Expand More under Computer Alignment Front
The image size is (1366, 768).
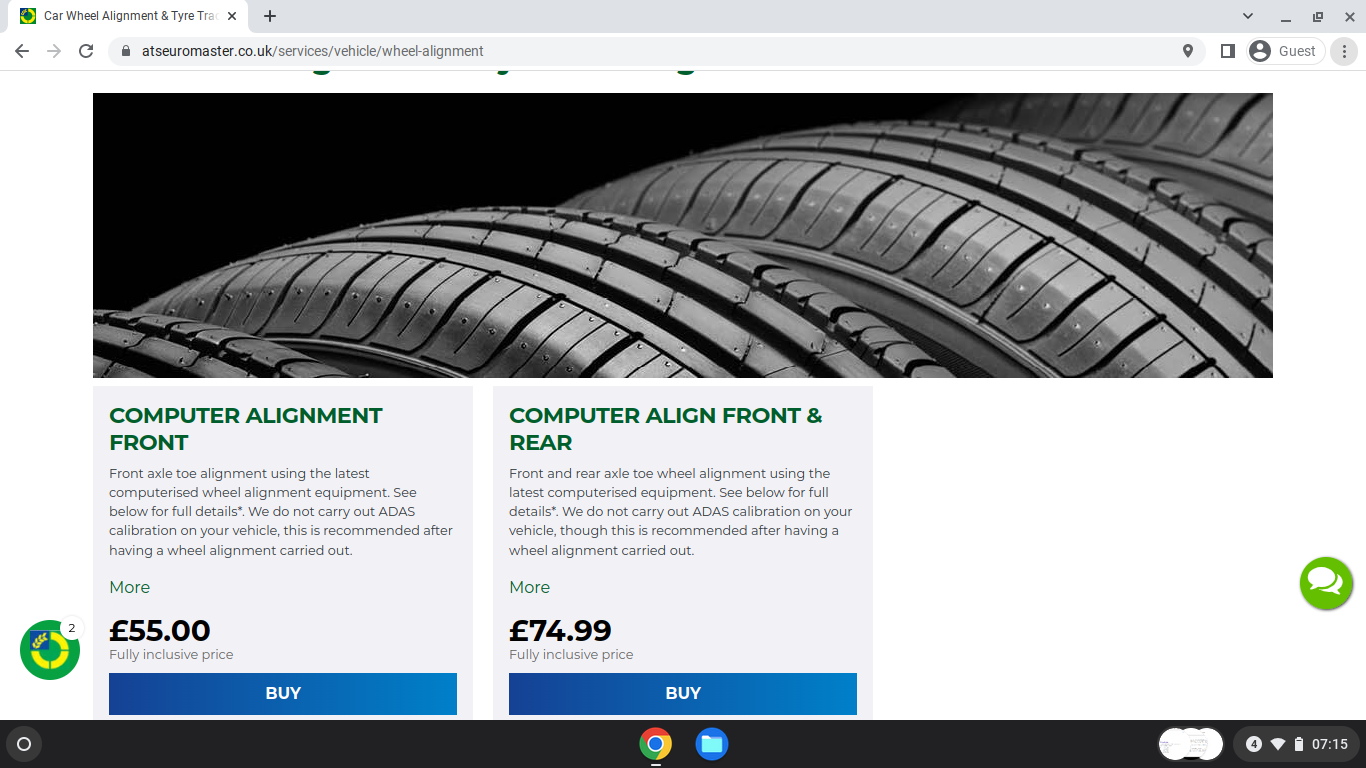pos(130,587)
